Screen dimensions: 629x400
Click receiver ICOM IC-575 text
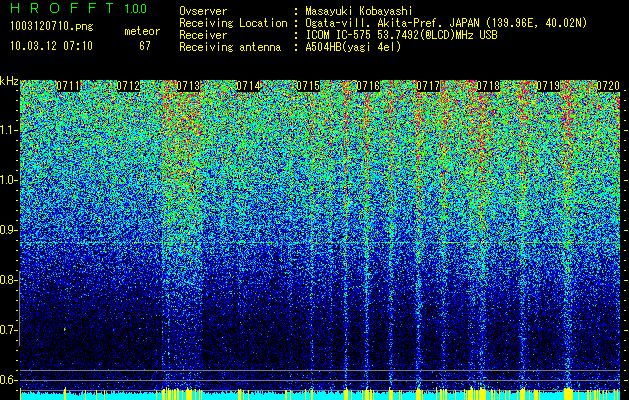pos(401,35)
